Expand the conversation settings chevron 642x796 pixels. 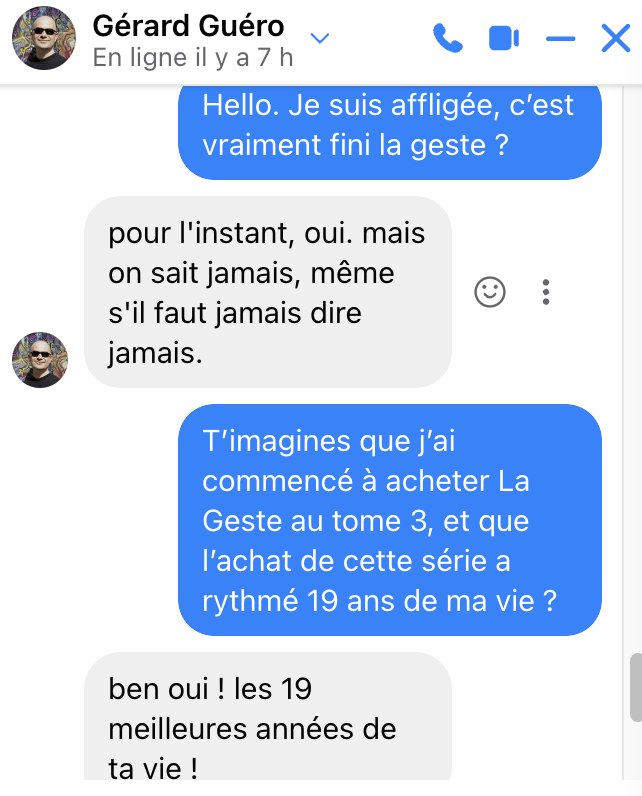[320, 39]
